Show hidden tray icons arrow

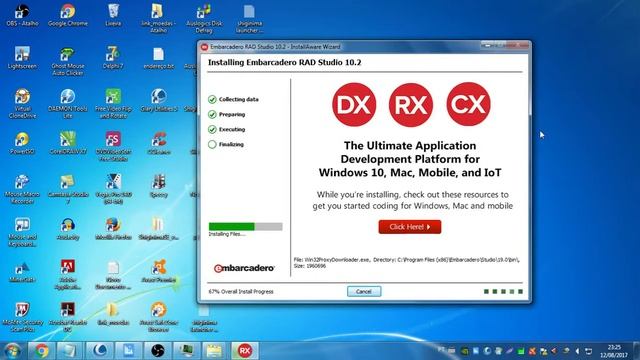pyautogui.click(x=577, y=351)
